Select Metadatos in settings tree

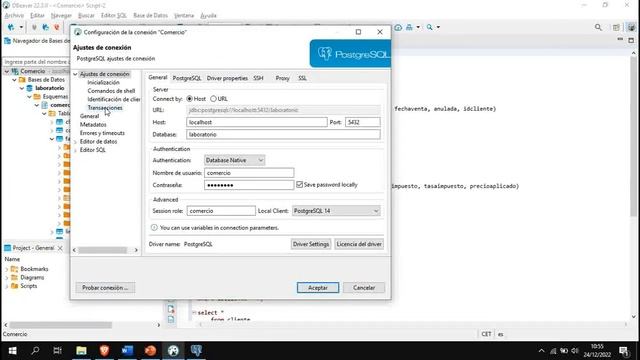(x=93, y=124)
